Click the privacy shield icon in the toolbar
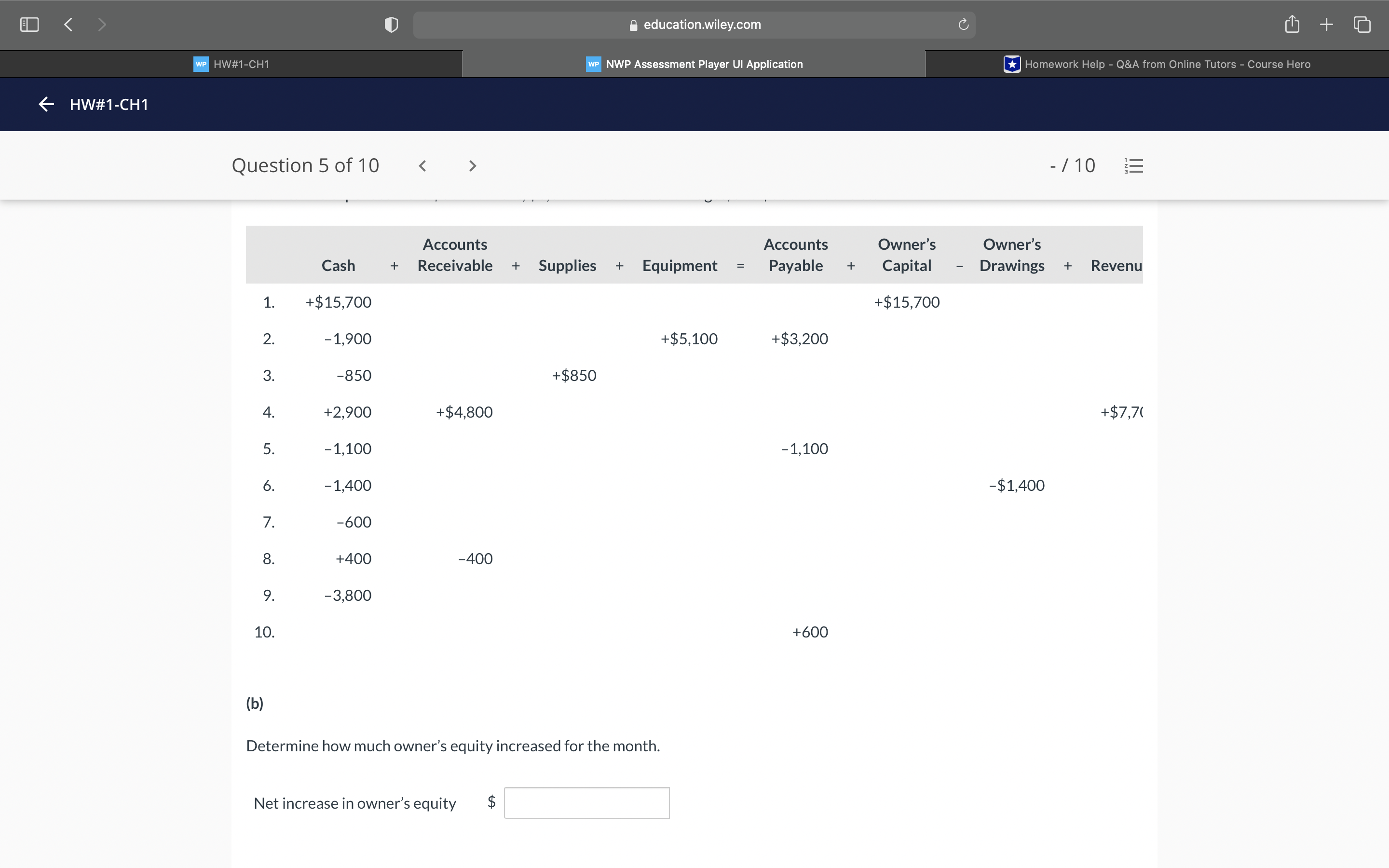Viewport: 1389px width, 868px height. coord(390,24)
